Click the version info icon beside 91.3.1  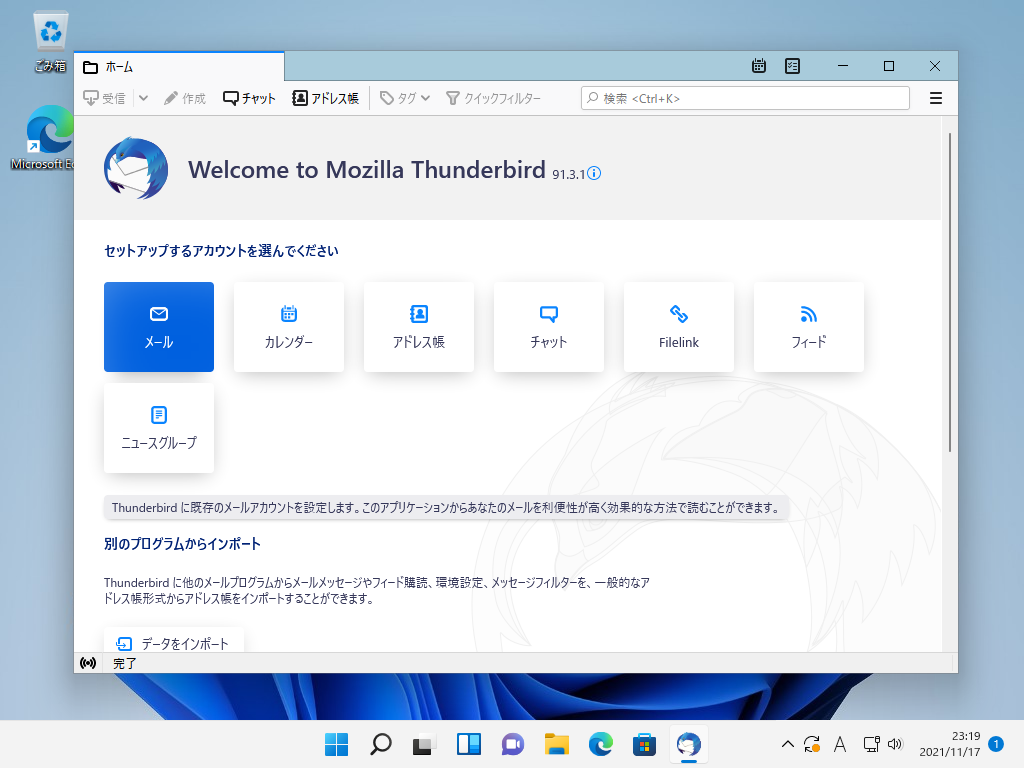(x=594, y=173)
